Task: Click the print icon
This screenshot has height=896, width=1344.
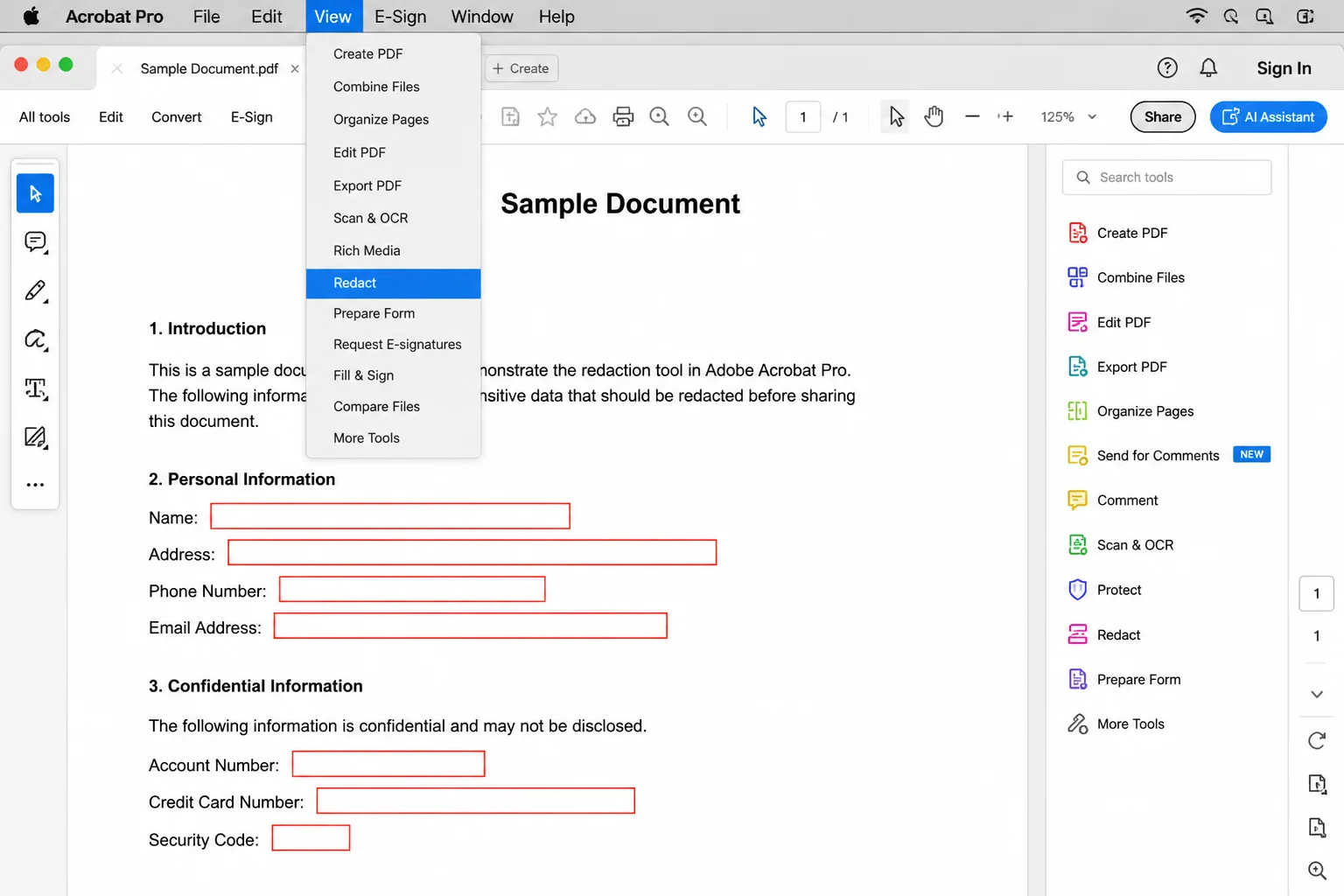Action: click(x=623, y=116)
